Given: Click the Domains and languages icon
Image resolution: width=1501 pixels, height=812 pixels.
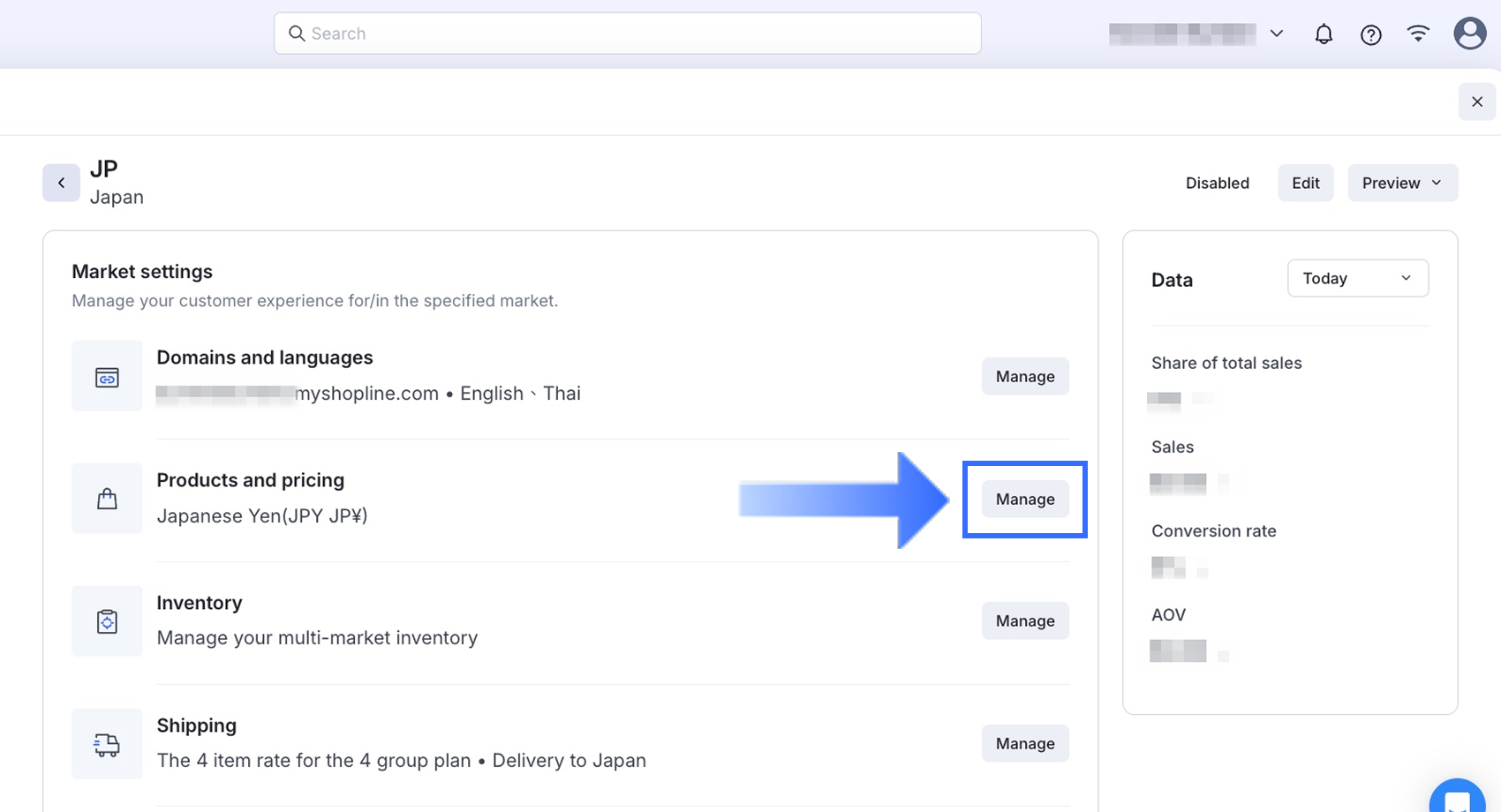Looking at the screenshot, I should point(107,377).
